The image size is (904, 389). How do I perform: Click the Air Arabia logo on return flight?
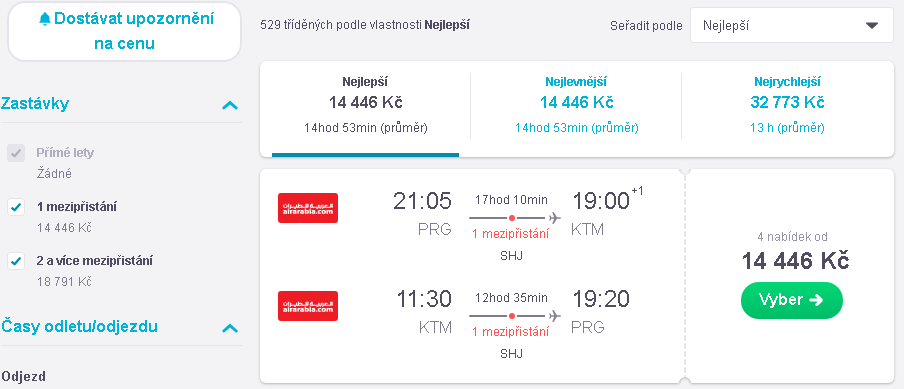308,306
